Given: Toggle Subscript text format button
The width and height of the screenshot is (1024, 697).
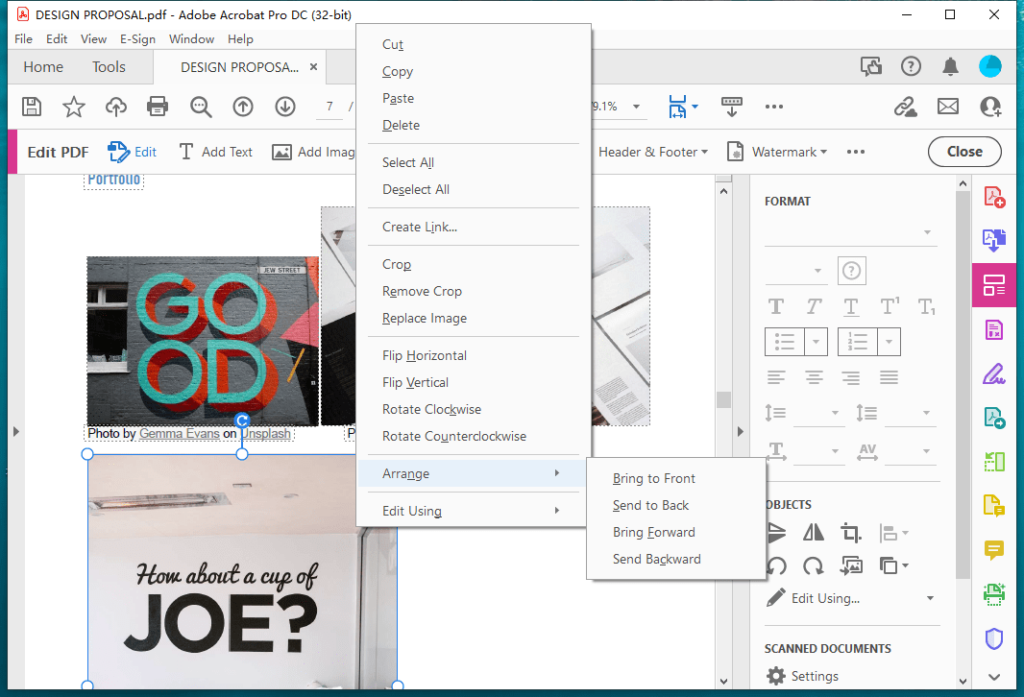Looking at the screenshot, I should click(926, 306).
